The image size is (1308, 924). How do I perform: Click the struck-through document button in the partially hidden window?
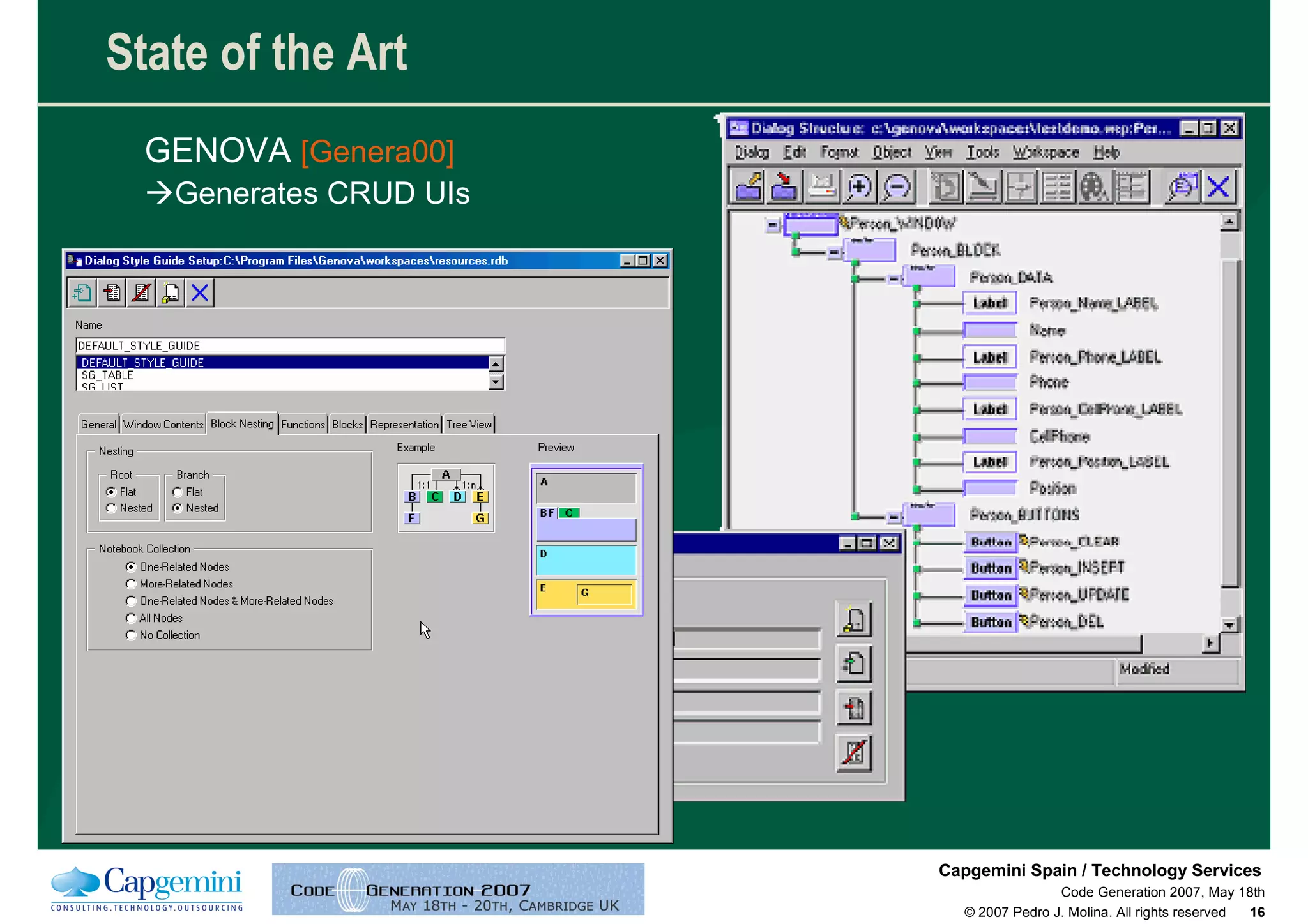(854, 753)
